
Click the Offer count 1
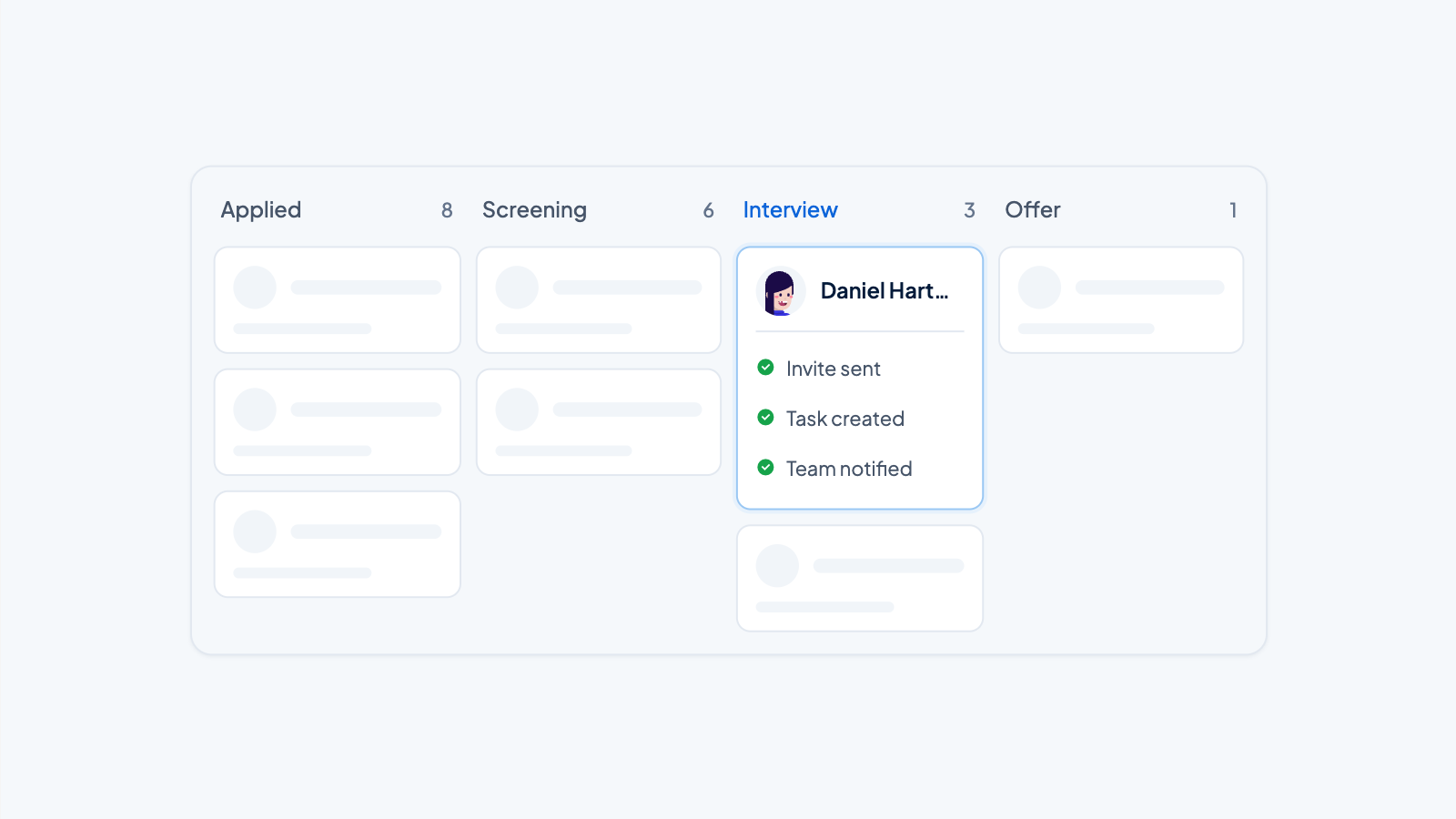pyautogui.click(x=1233, y=210)
